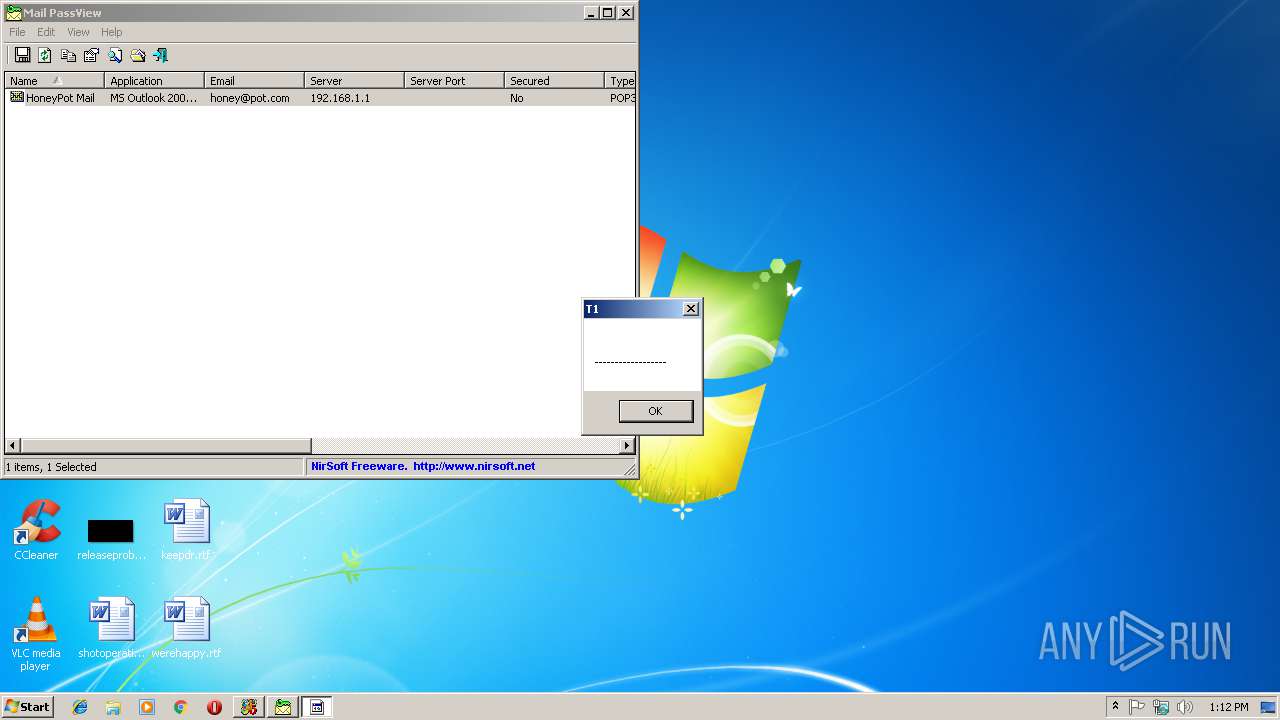Image resolution: width=1280 pixels, height=720 pixels.
Task: Click the horizontal scrollbar thumb
Action: [166, 446]
